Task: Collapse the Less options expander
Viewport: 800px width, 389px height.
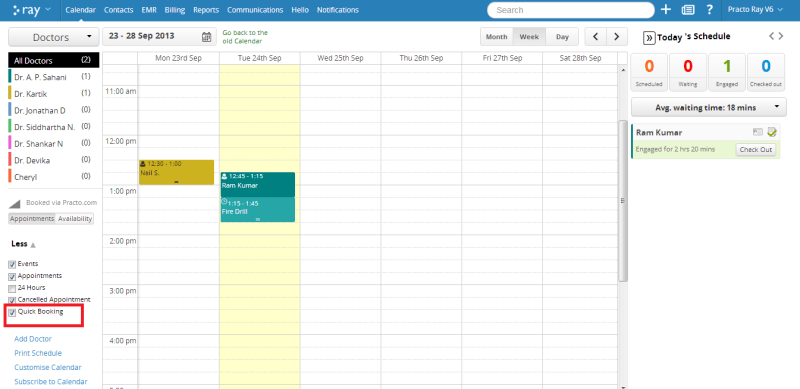Action: coord(23,244)
